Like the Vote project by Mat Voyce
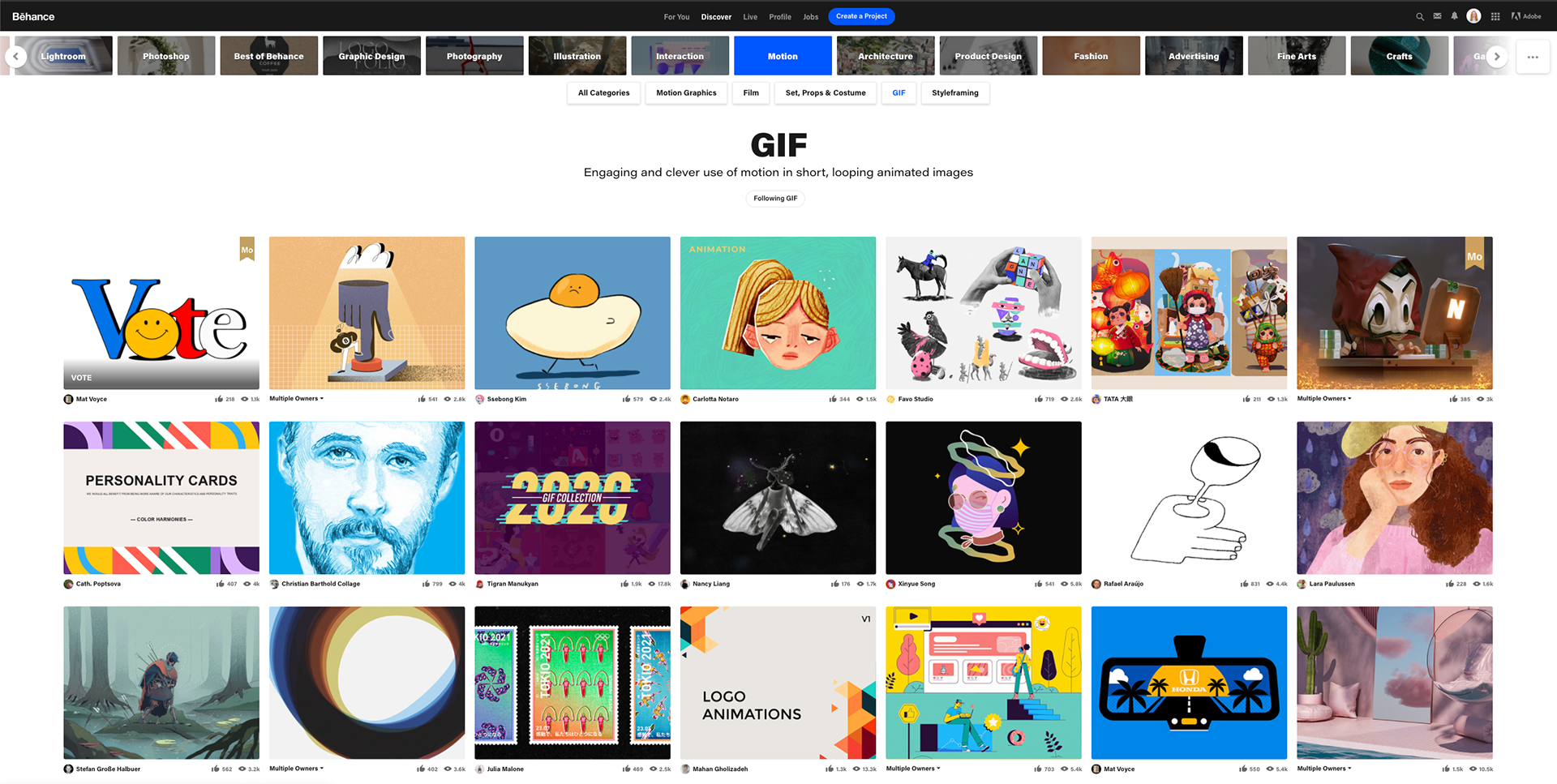The width and height of the screenshot is (1557, 784). tap(219, 399)
